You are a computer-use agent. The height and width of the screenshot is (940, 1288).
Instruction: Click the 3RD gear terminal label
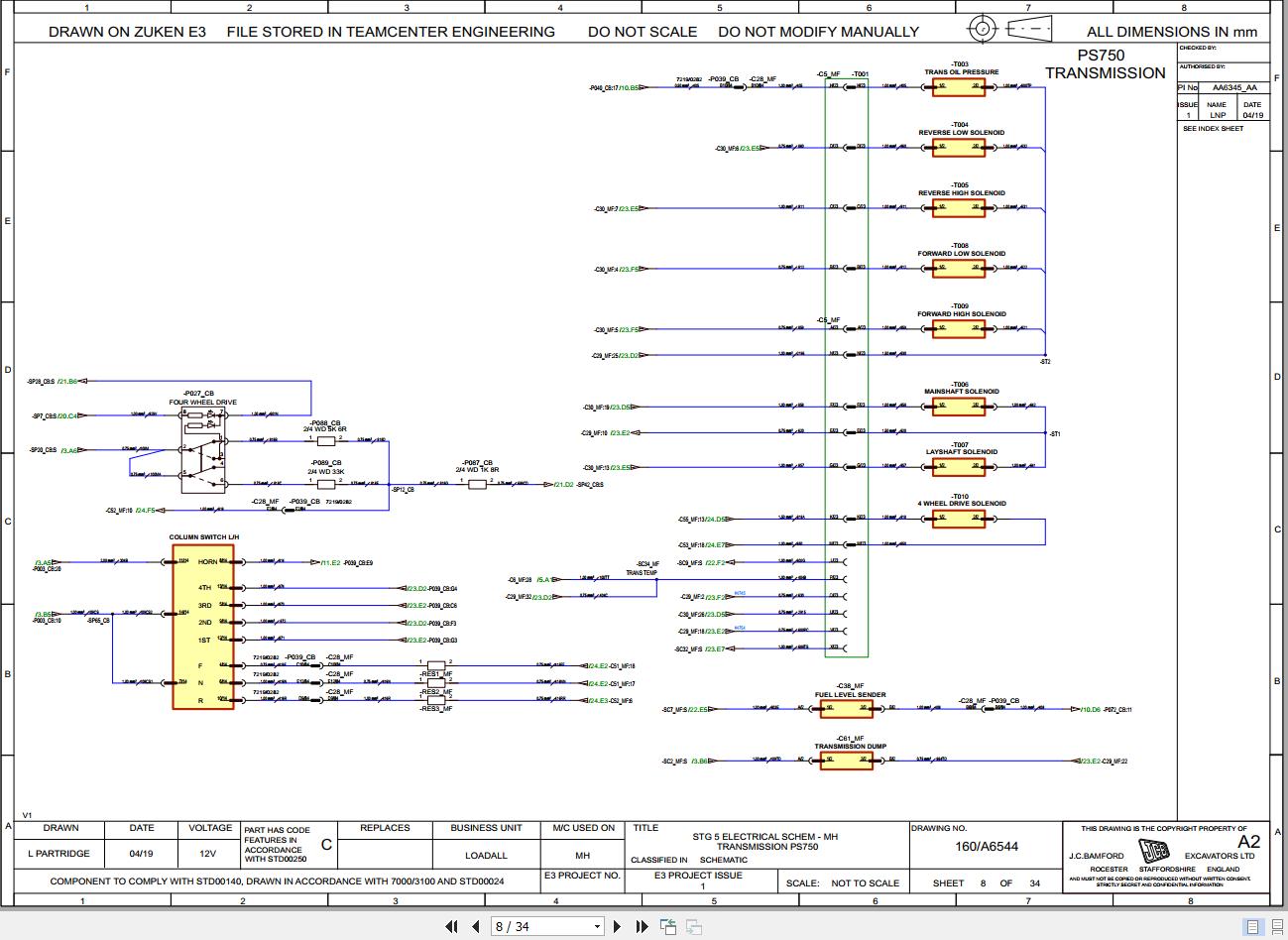coord(205,605)
